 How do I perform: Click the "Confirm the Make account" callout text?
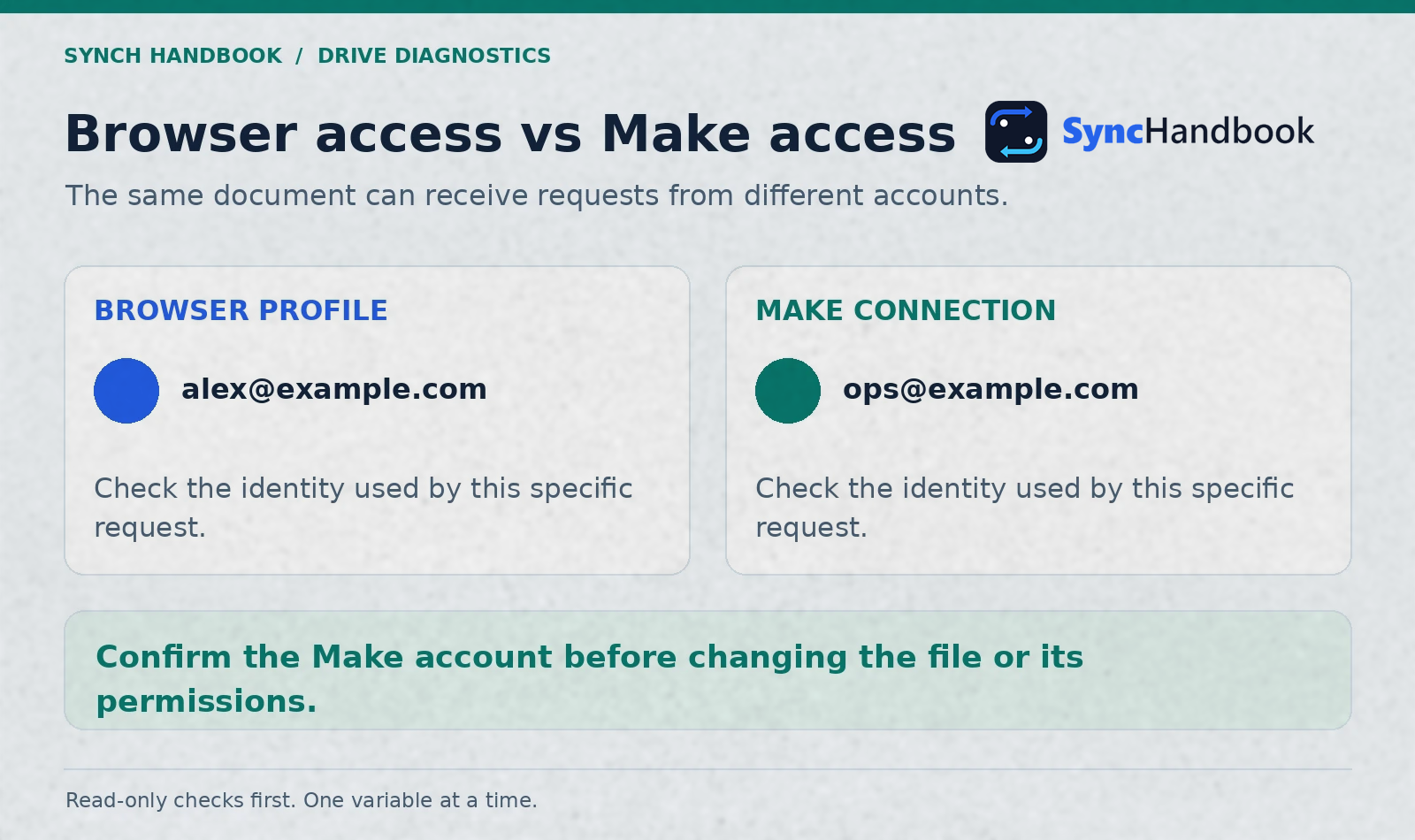tap(590, 679)
